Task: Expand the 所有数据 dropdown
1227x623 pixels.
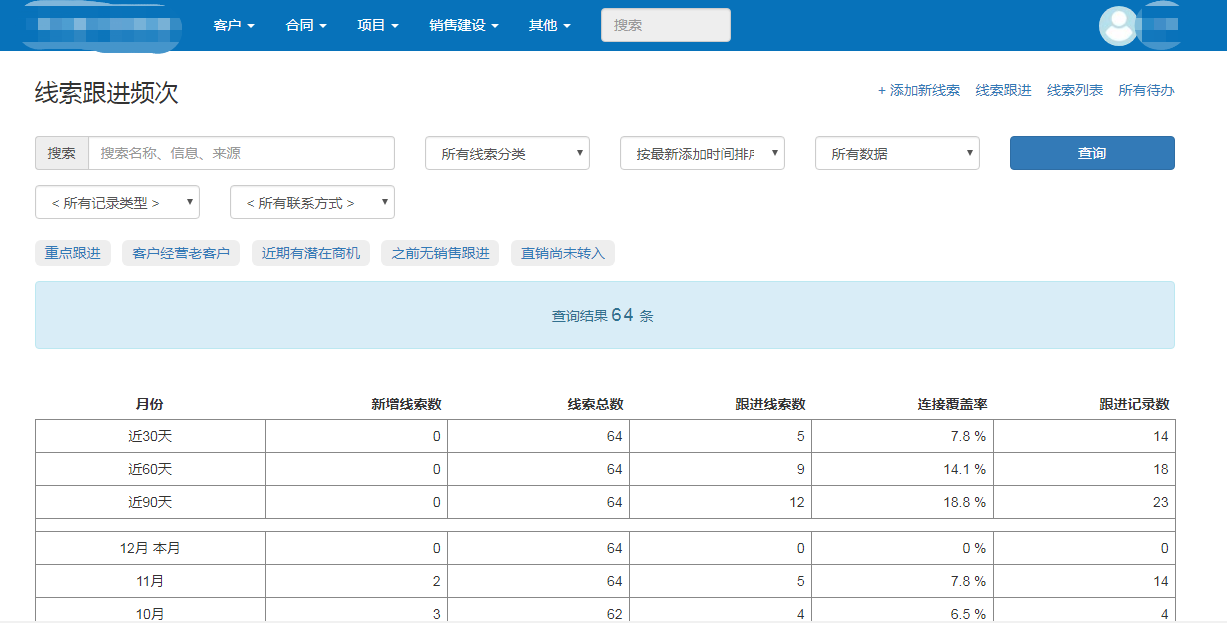Action: [897, 153]
